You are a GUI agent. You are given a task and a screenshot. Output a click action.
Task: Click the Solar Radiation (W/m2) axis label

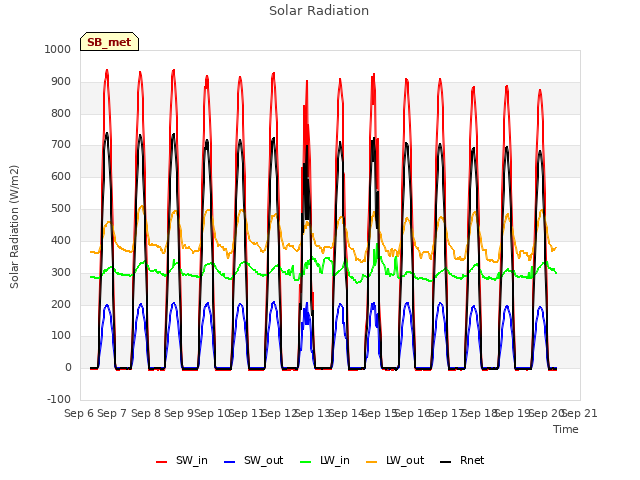pos(14,227)
